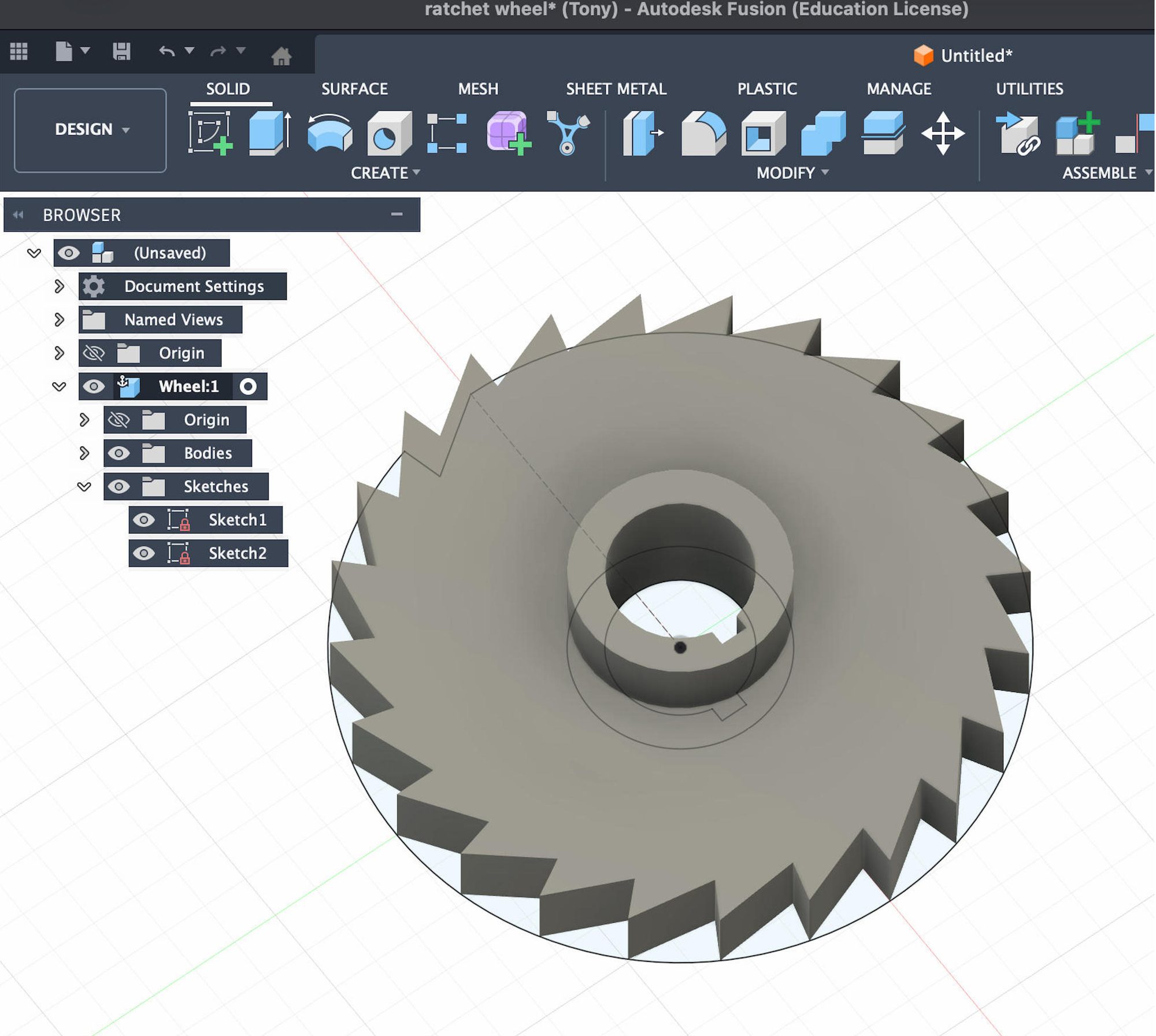Activate the Wheel:1 component radio button
Screen dimensions: 1156x1036
[250, 387]
